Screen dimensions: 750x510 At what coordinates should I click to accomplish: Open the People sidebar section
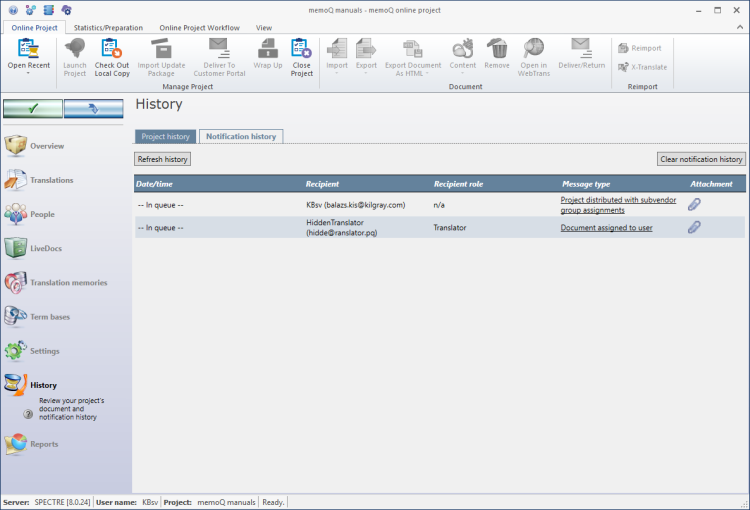click(x=42, y=214)
